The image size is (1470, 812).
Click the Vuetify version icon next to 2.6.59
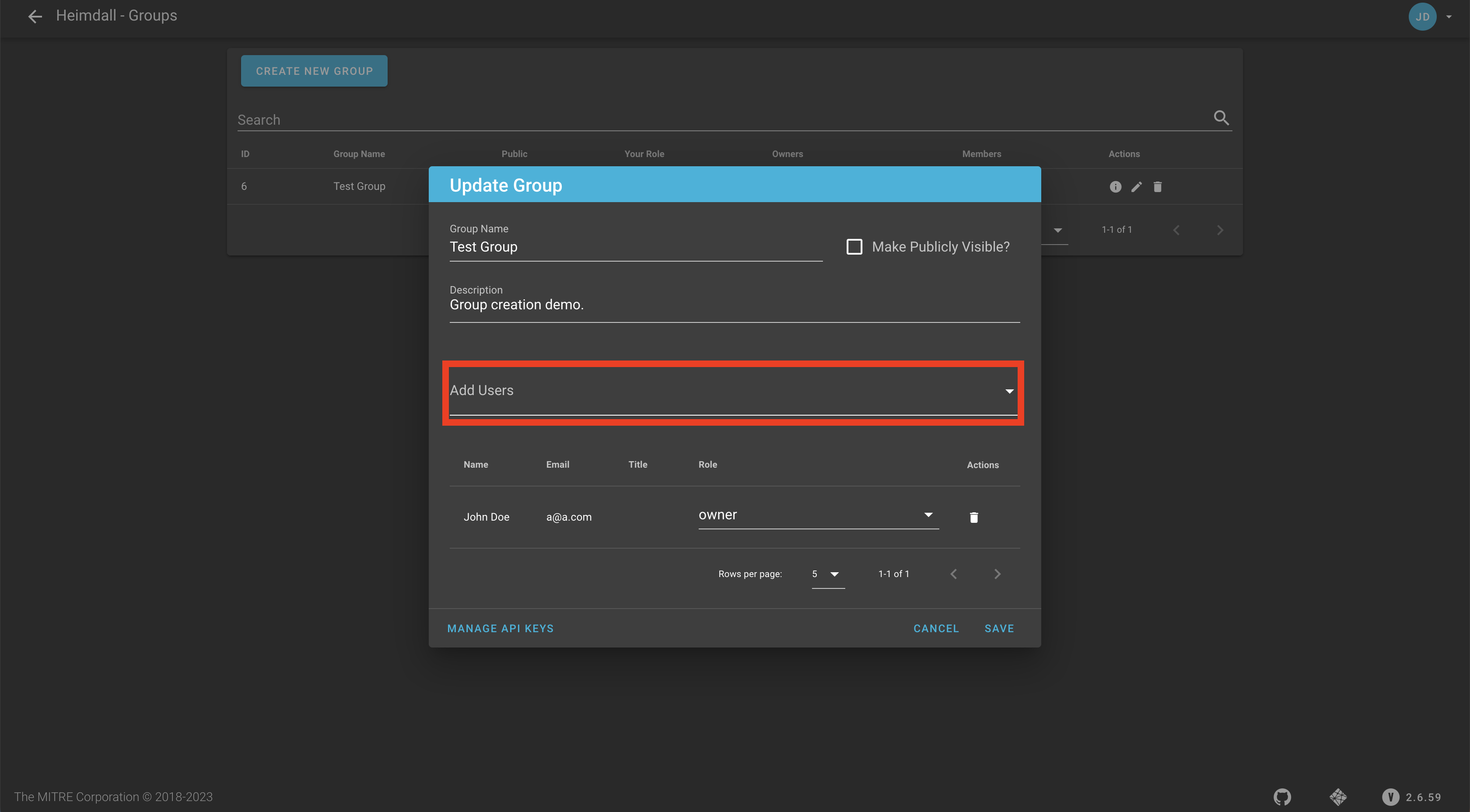point(1390,797)
